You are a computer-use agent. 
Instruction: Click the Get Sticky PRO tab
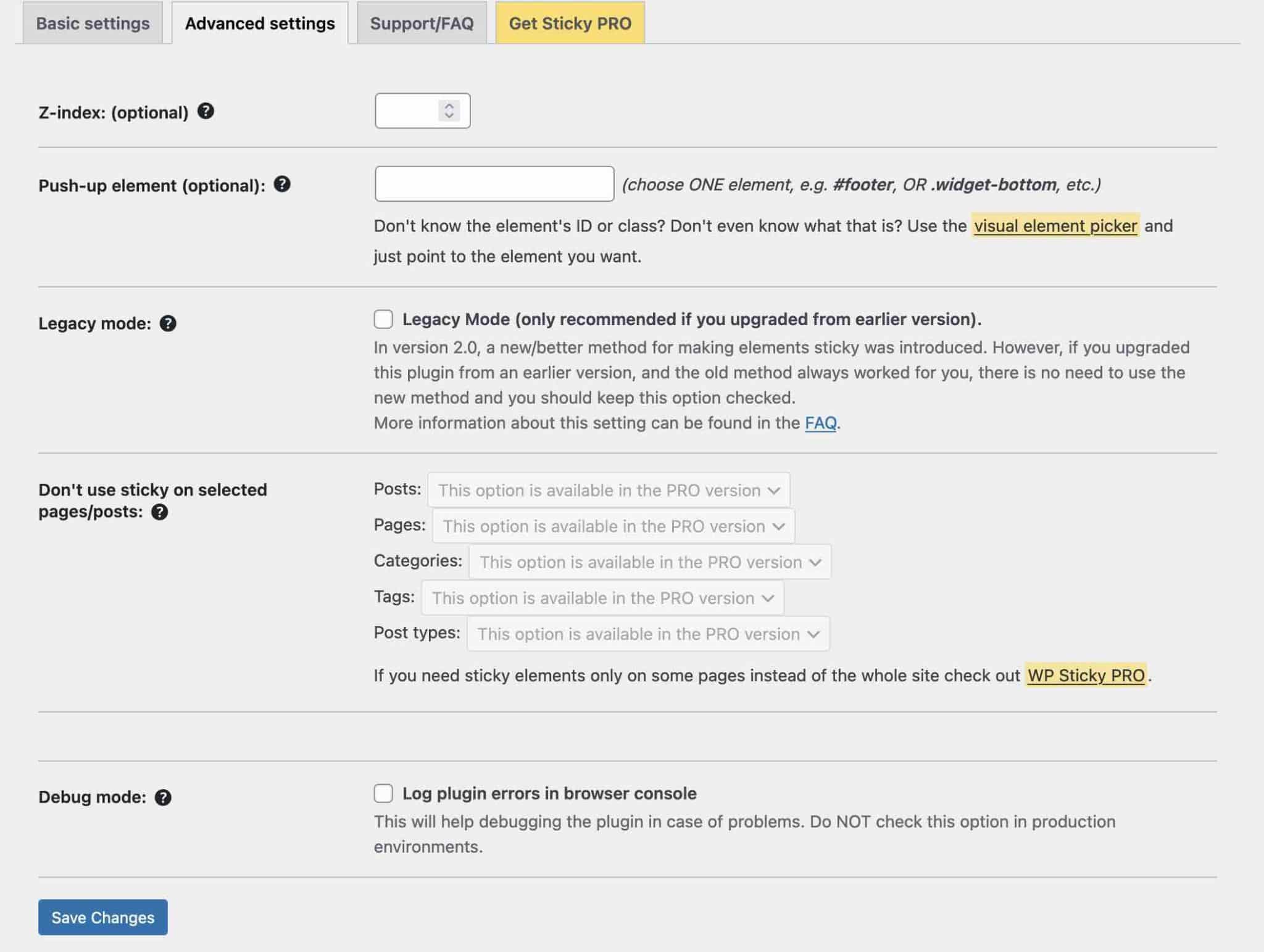pyautogui.click(x=570, y=21)
